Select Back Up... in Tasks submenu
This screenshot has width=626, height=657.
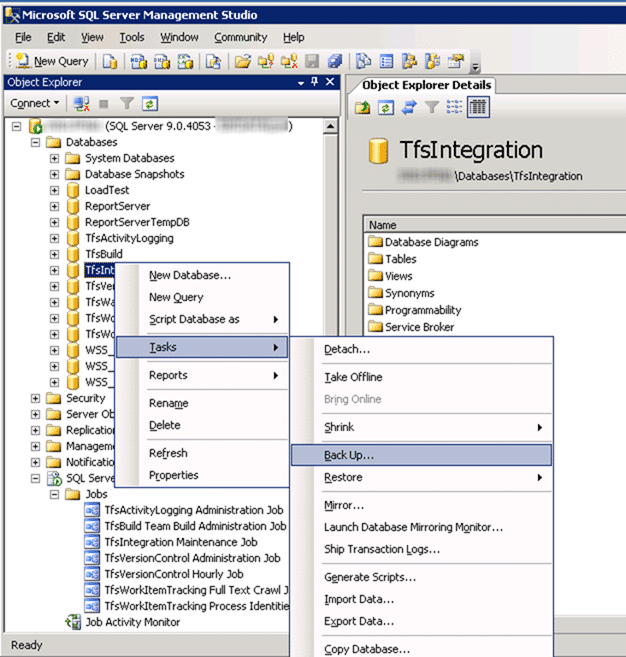pyautogui.click(x=422, y=455)
